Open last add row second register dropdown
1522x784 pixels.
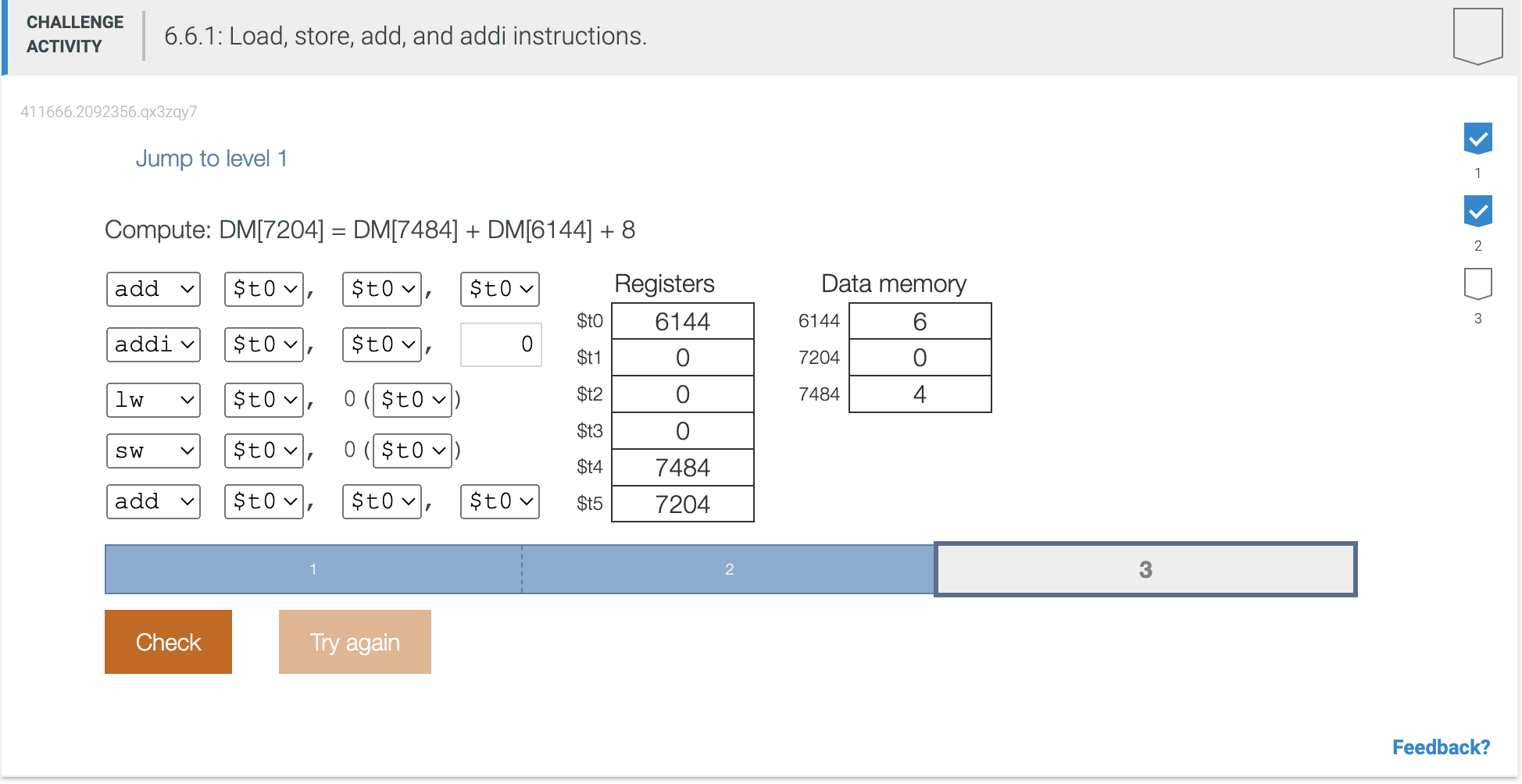[x=382, y=501]
